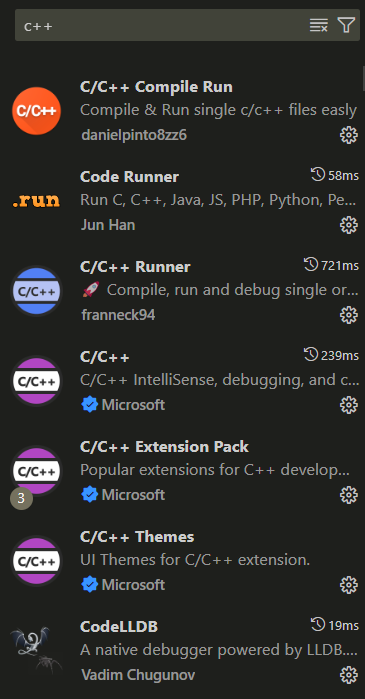Open the manage gear for CodeLLDB
Viewport: 365px width, 699px height.
349,675
